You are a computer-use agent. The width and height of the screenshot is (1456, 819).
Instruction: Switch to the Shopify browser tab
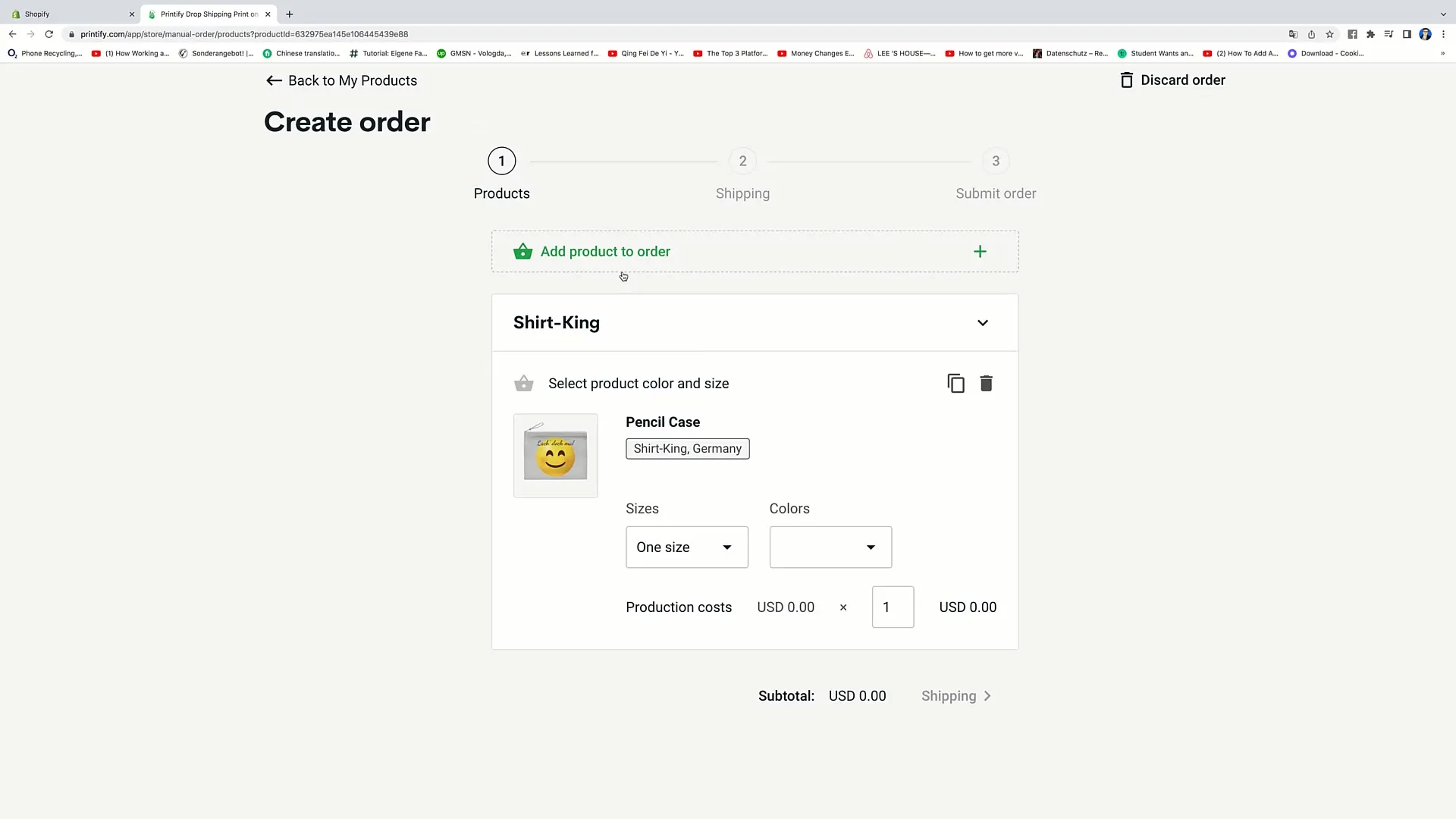[71, 14]
